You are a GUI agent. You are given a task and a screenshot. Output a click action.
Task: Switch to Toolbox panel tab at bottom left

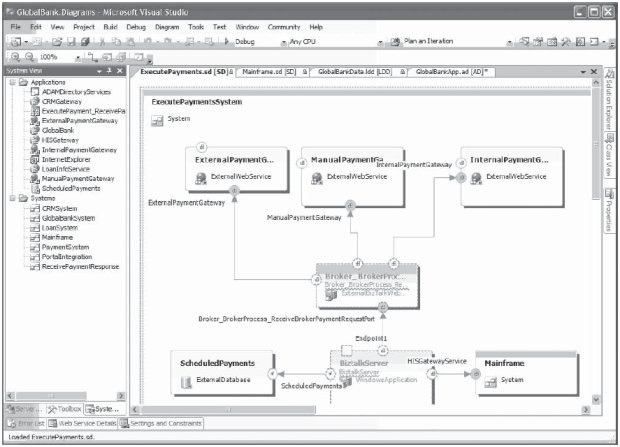pyautogui.click(x=64, y=409)
